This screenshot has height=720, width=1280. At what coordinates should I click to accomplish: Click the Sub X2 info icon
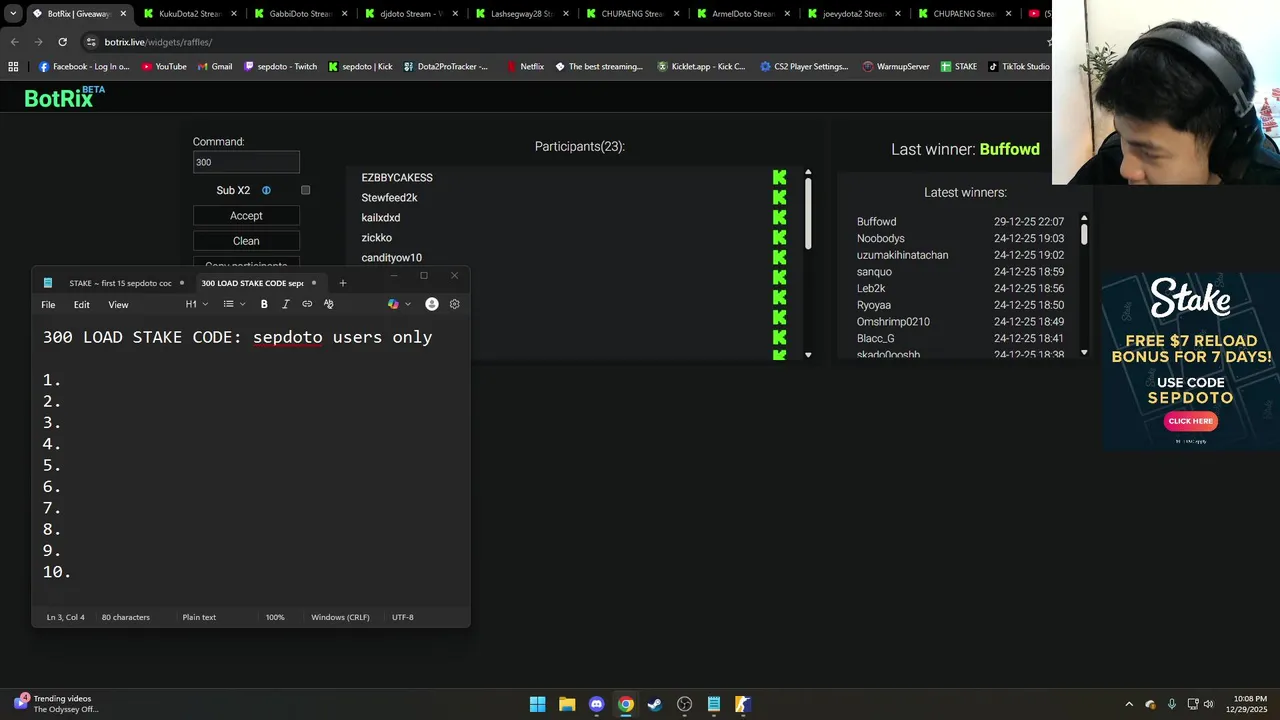(266, 190)
